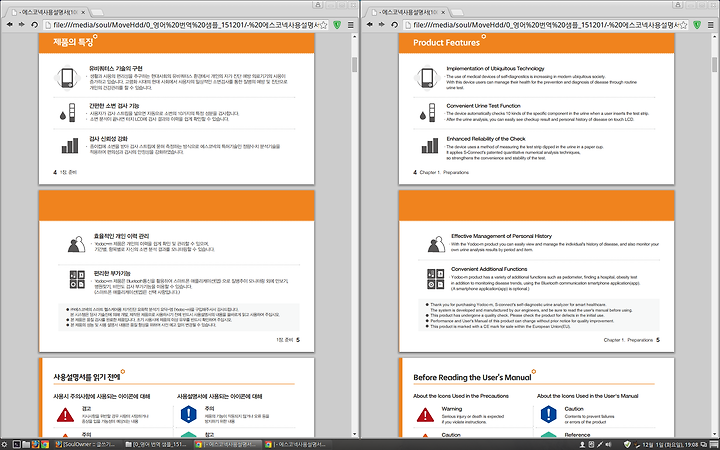
Task: Launch Firefox from taskbar quick launch
Action: (x=35, y=444)
